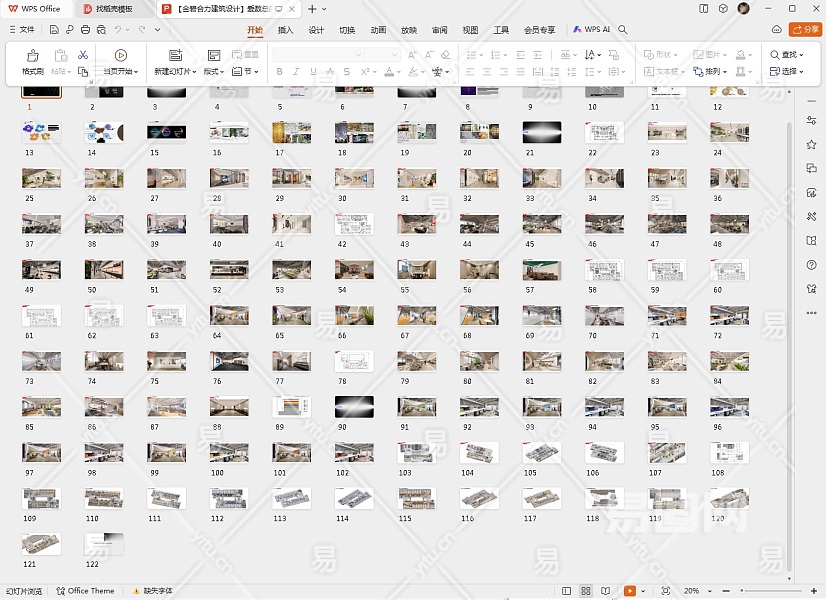Expand the 版式 layout dropdown
The width and height of the screenshot is (826, 600).
click(x=214, y=72)
